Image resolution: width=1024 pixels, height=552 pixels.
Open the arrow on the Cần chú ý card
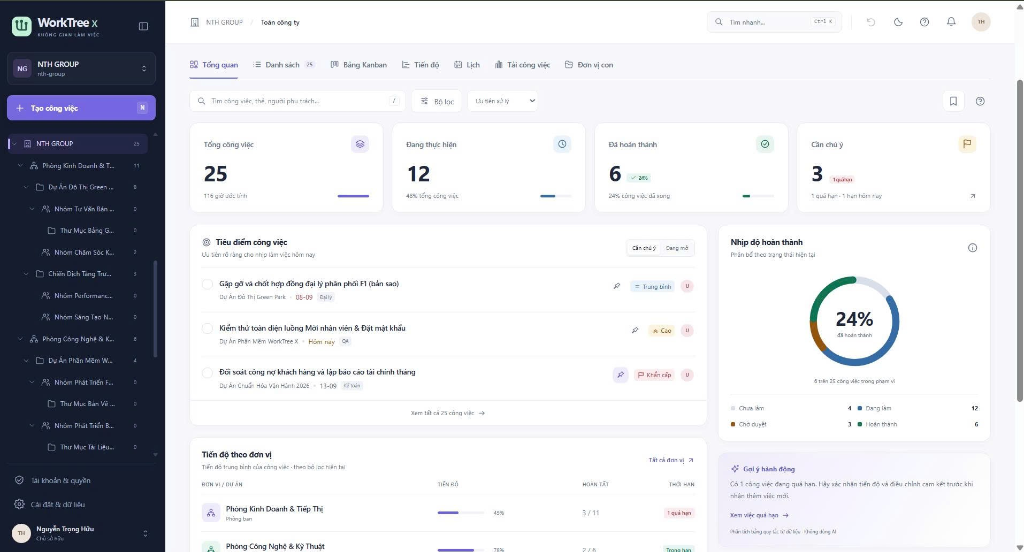972,196
